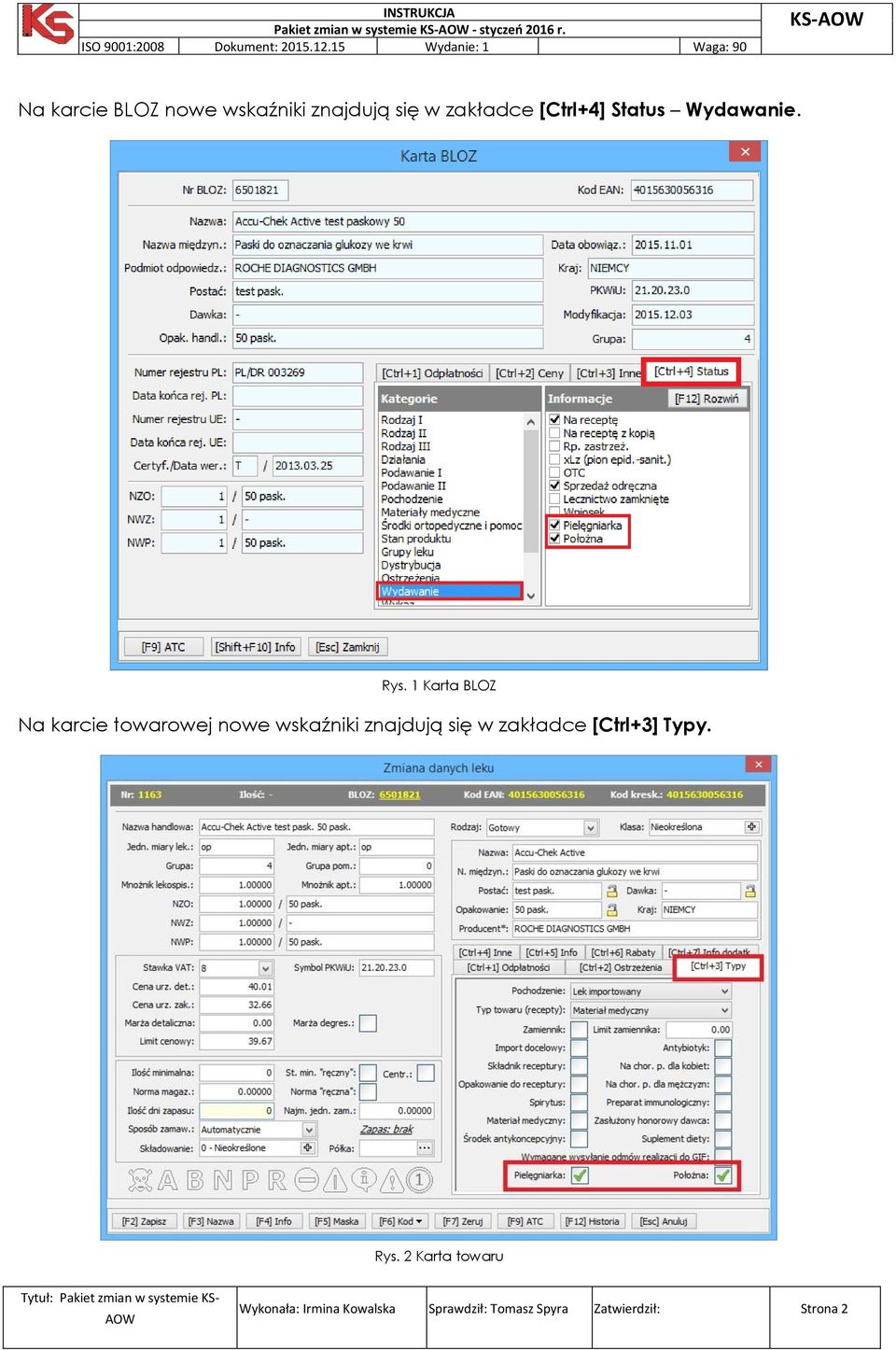Open the ellipsis button beside Półka
Image resolution: width=896 pixels, height=1350 pixels.
(x=425, y=1147)
